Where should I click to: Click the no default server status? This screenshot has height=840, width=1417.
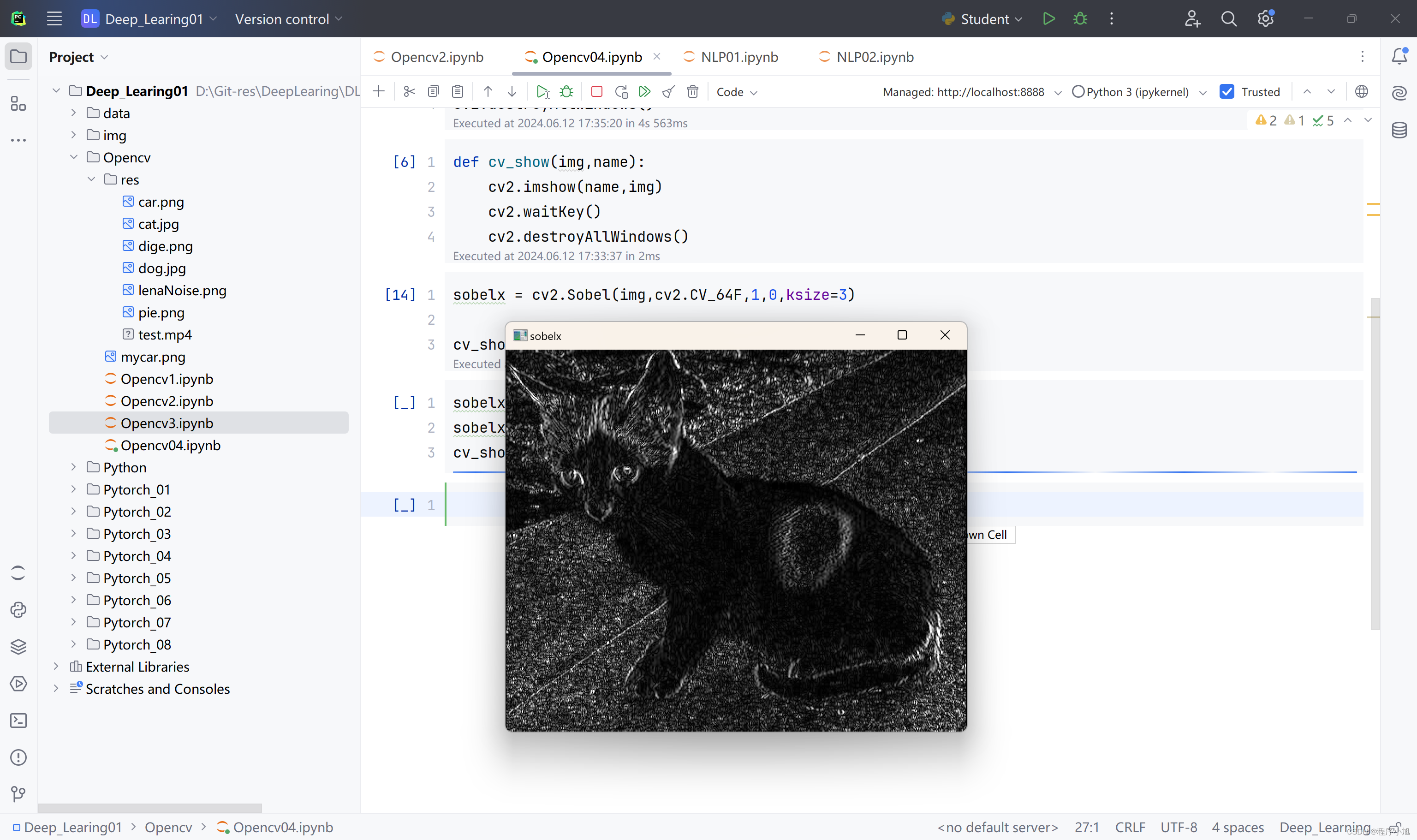[x=998, y=827]
